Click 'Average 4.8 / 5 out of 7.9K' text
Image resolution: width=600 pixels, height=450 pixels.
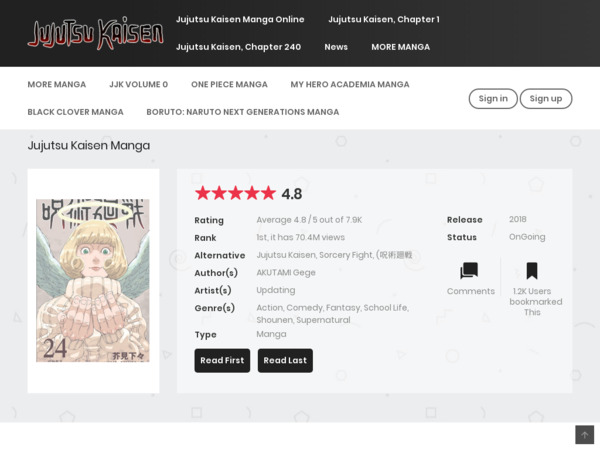point(309,220)
